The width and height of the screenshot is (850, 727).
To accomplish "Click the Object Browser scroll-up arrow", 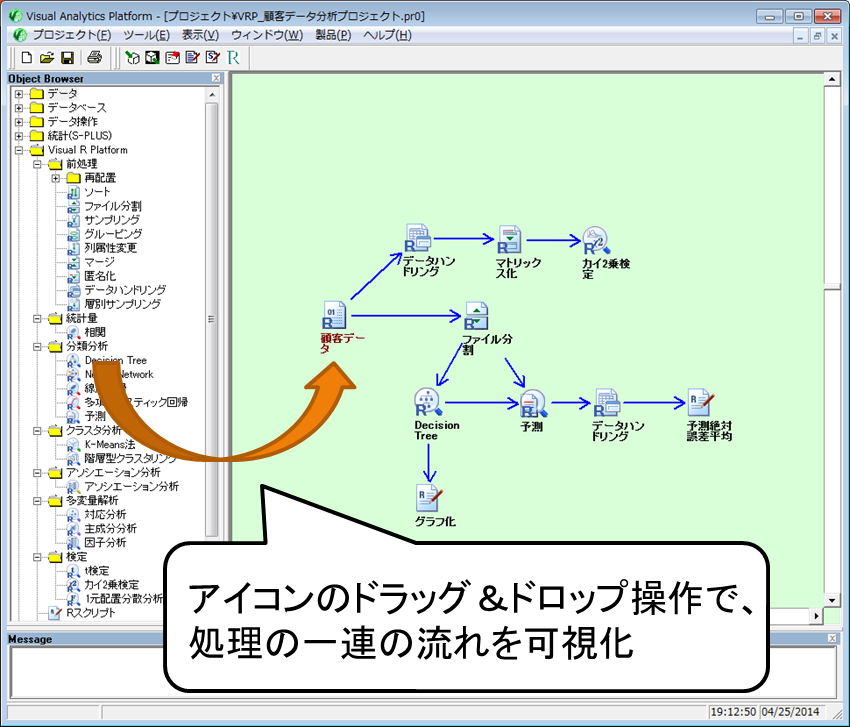I will click(212, 94).
